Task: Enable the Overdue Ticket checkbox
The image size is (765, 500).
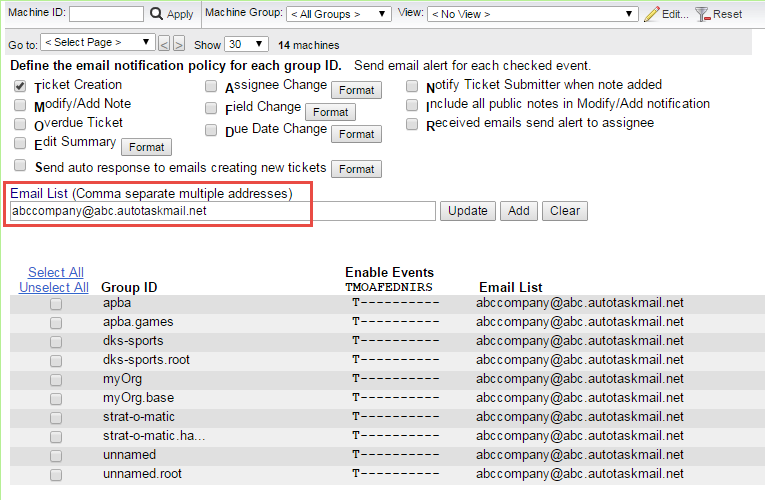Action: 20,125
